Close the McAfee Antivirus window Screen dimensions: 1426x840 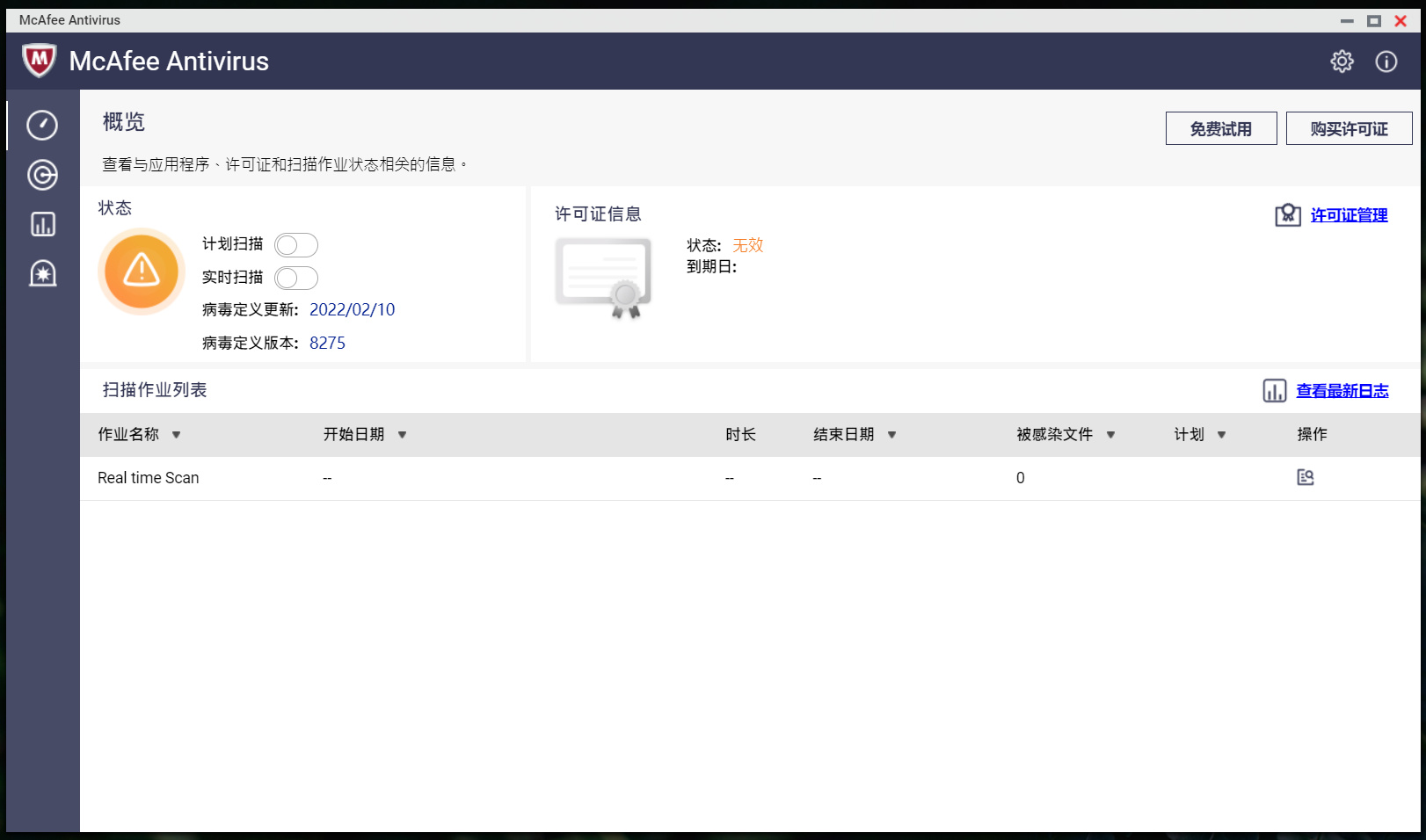1401,20
